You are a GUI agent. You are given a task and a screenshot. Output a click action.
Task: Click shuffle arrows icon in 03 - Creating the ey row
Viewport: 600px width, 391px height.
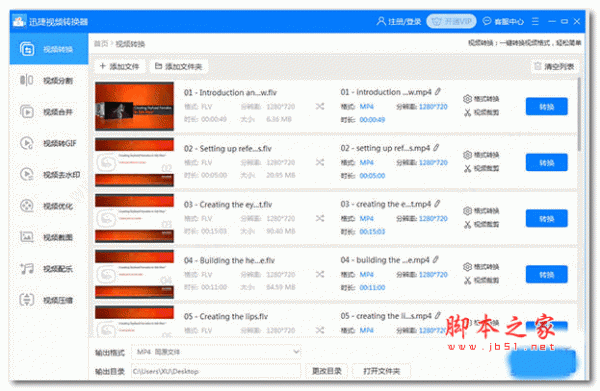(x=320, y=218)
